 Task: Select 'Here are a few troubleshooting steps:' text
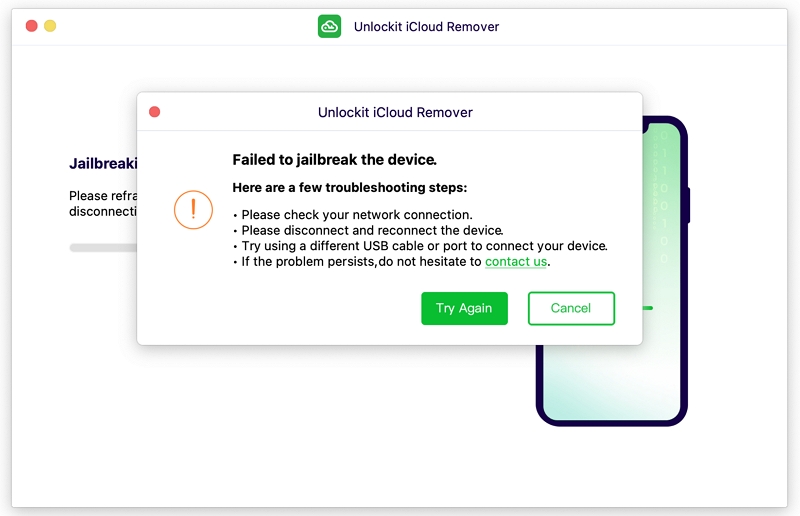click(349, 187)
